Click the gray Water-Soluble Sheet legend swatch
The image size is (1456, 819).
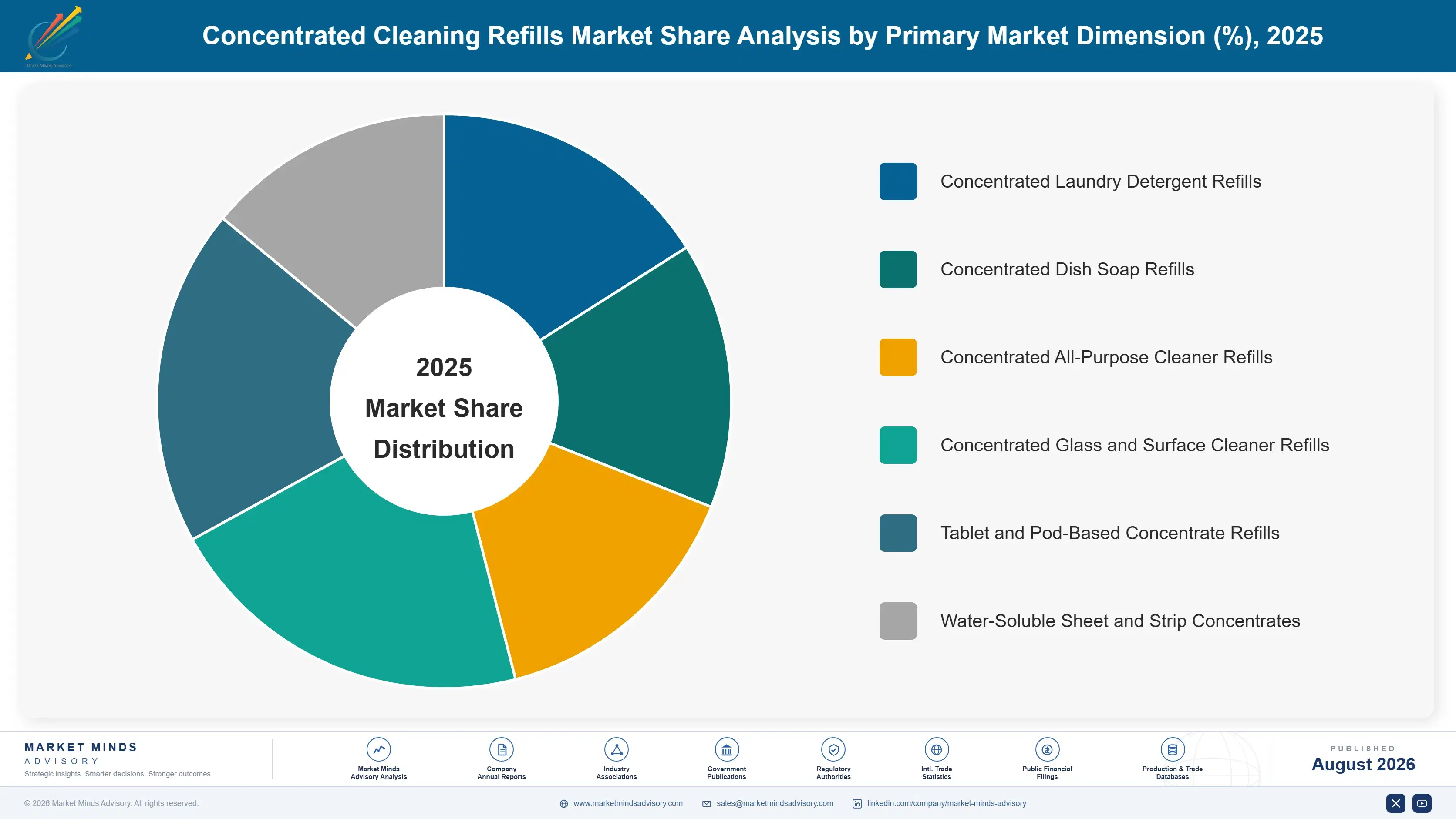(898, 621)
